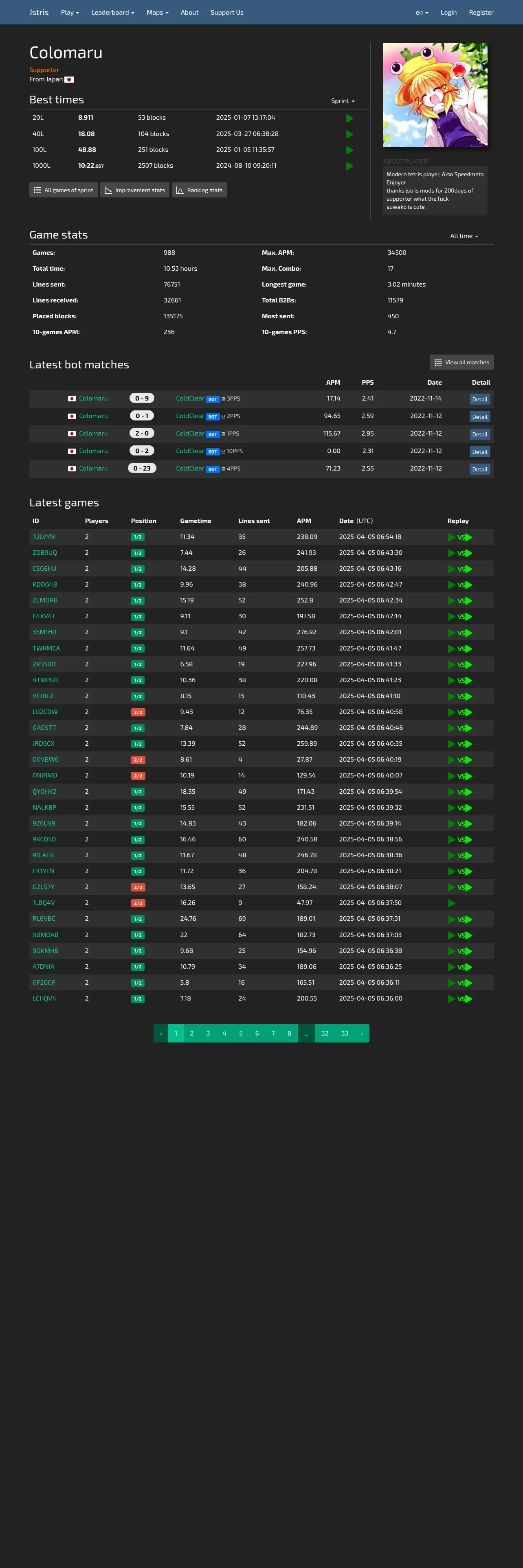Play the replay for game LCHQV4
This screenshot has height=1568, width=523.
coord(452,999)
